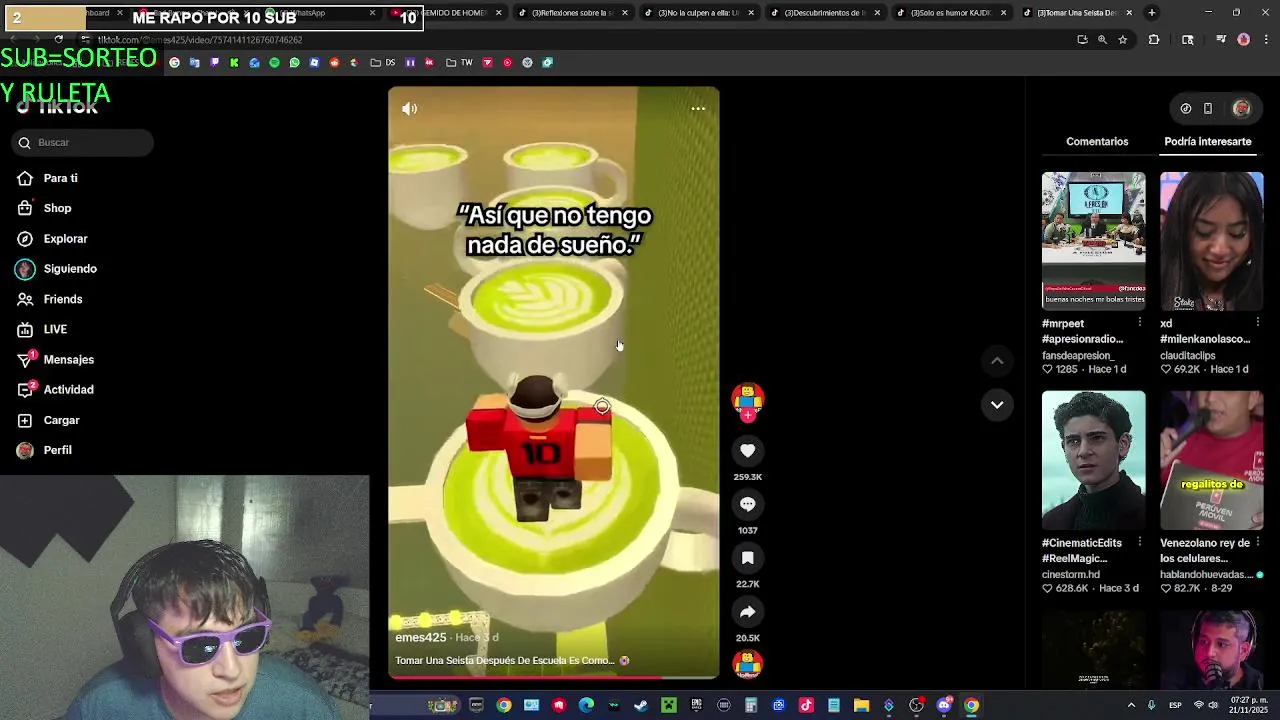Open options menu for #CinematicEdits video
Viewport: 1280px width, 720px height.
[1139, 542]
